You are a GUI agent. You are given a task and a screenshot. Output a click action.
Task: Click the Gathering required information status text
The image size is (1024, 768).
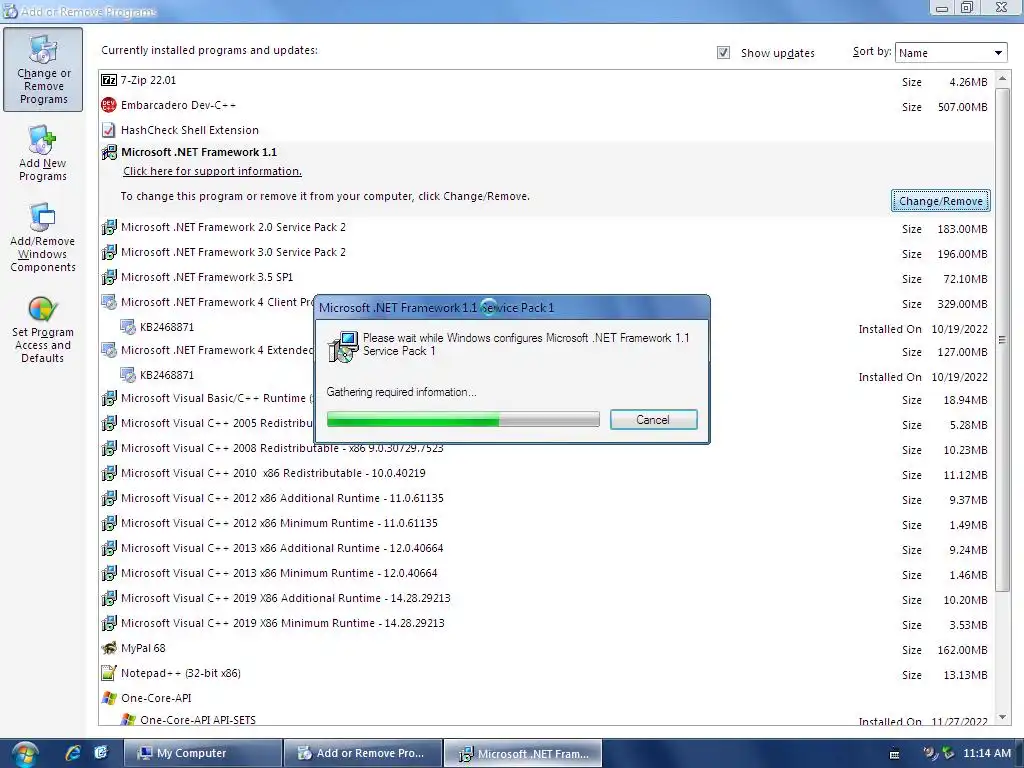coord(402,392)
